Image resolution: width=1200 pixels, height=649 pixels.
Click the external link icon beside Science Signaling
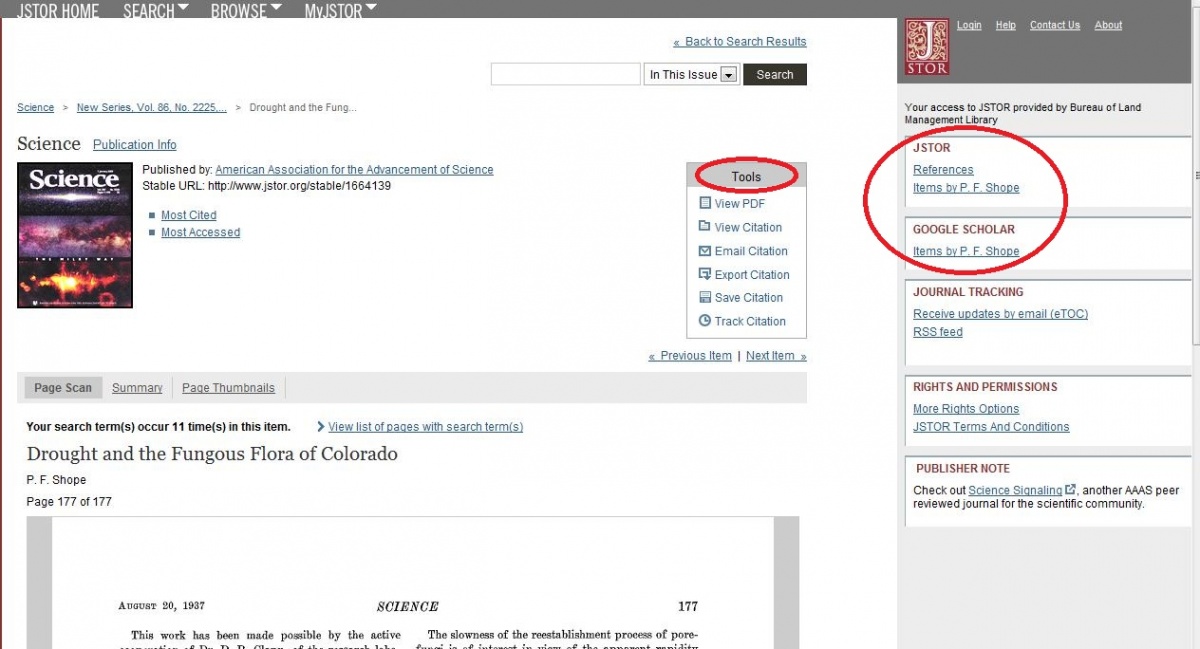point(1069,490)
